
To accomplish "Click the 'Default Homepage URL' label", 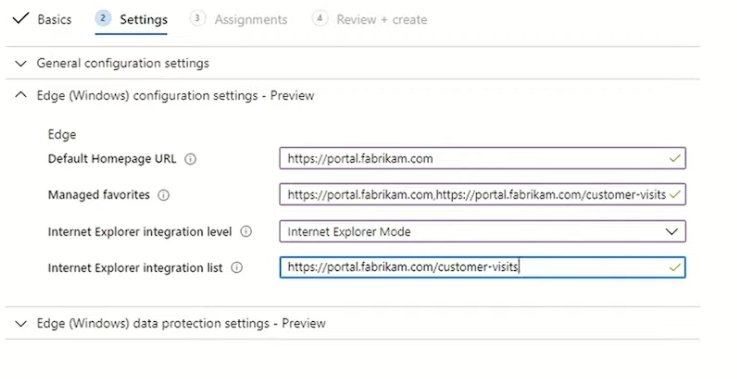I will (x=112, y=159).
